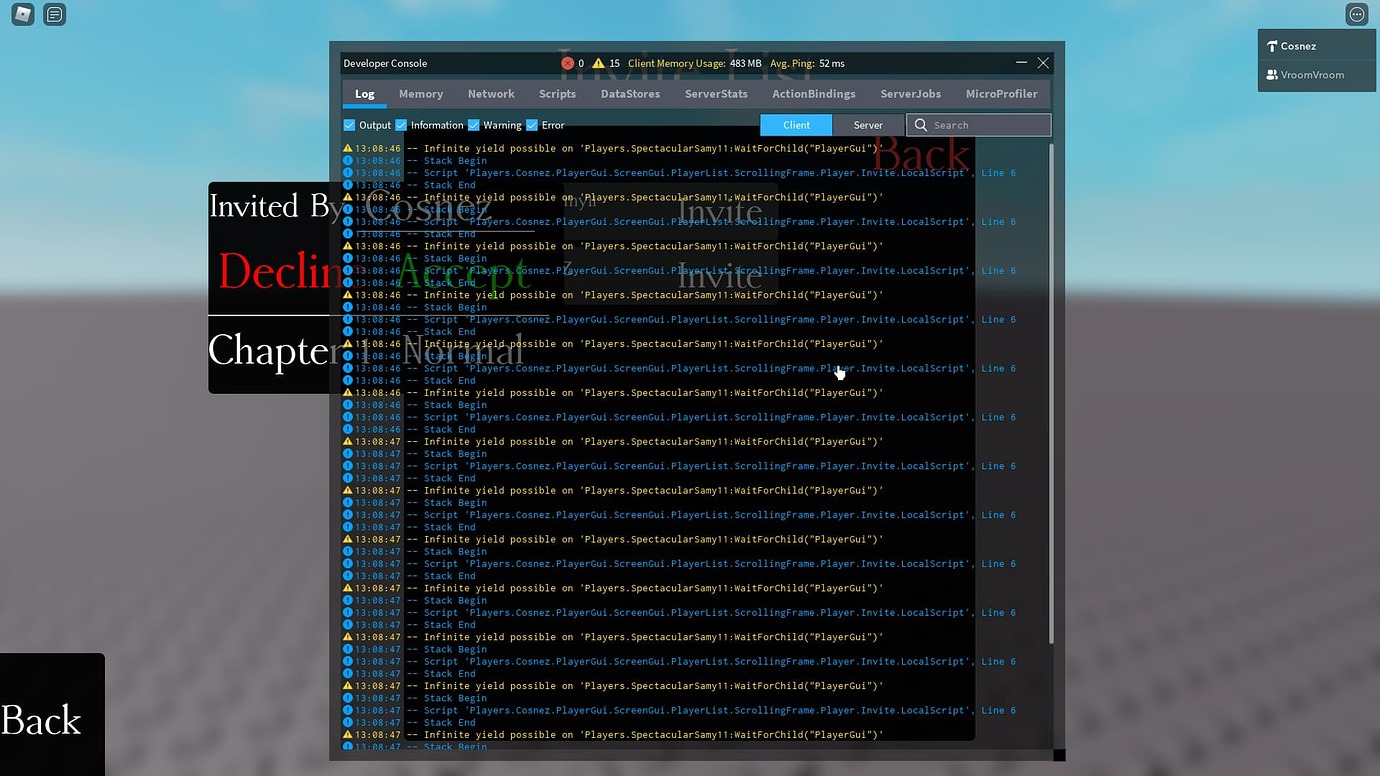Open a Line 6 script link

[996, 172]
